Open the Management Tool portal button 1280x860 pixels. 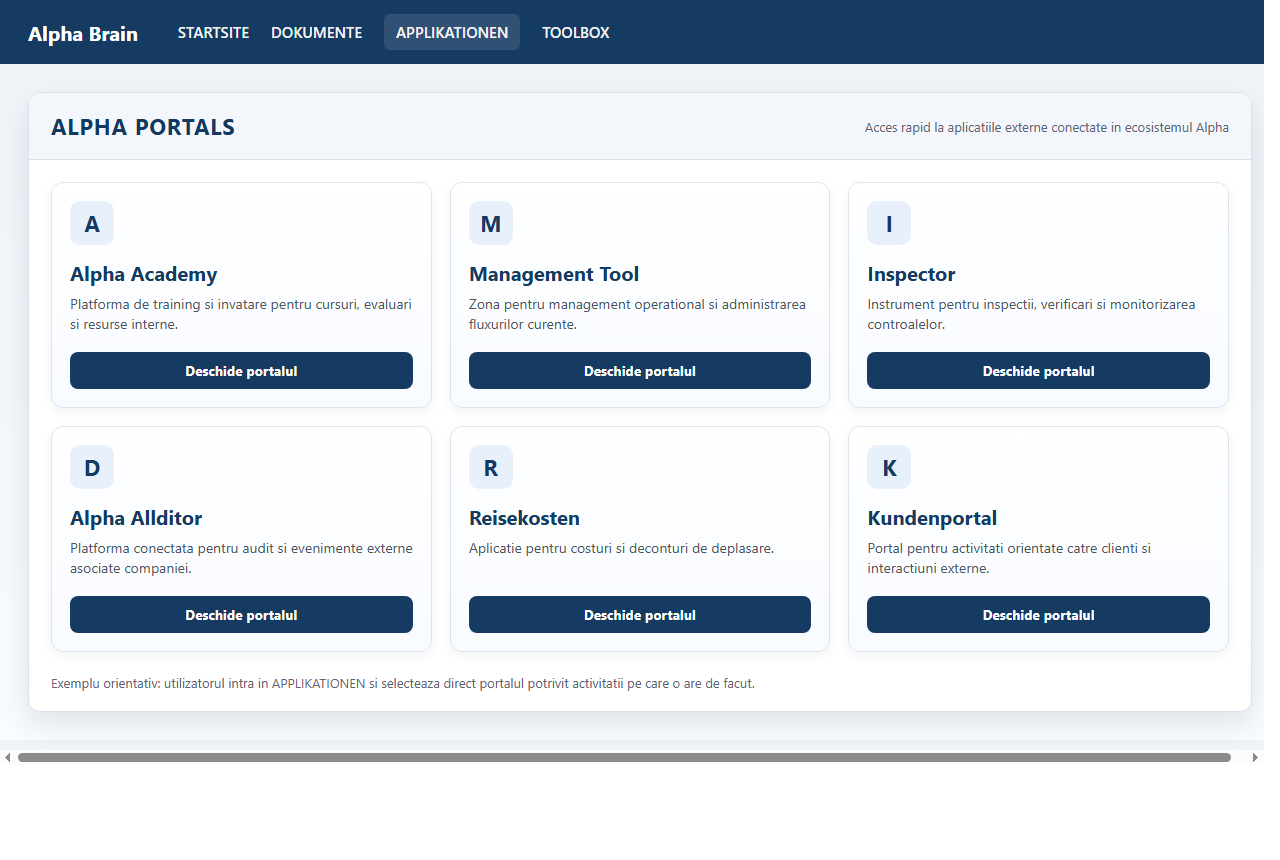pos(640,371)
